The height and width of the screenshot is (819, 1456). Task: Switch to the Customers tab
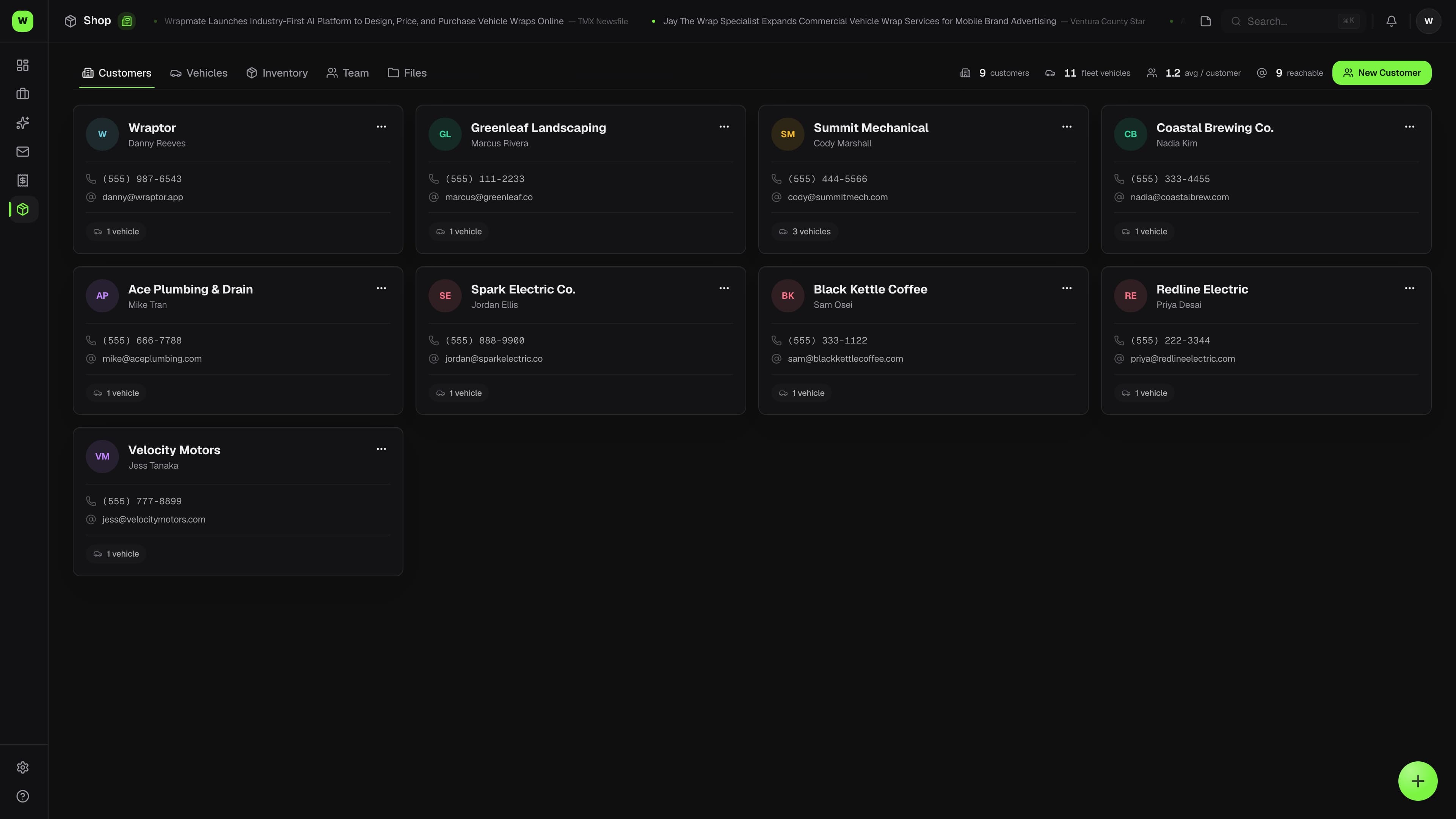pyautogui.click(x=116, y=73)
